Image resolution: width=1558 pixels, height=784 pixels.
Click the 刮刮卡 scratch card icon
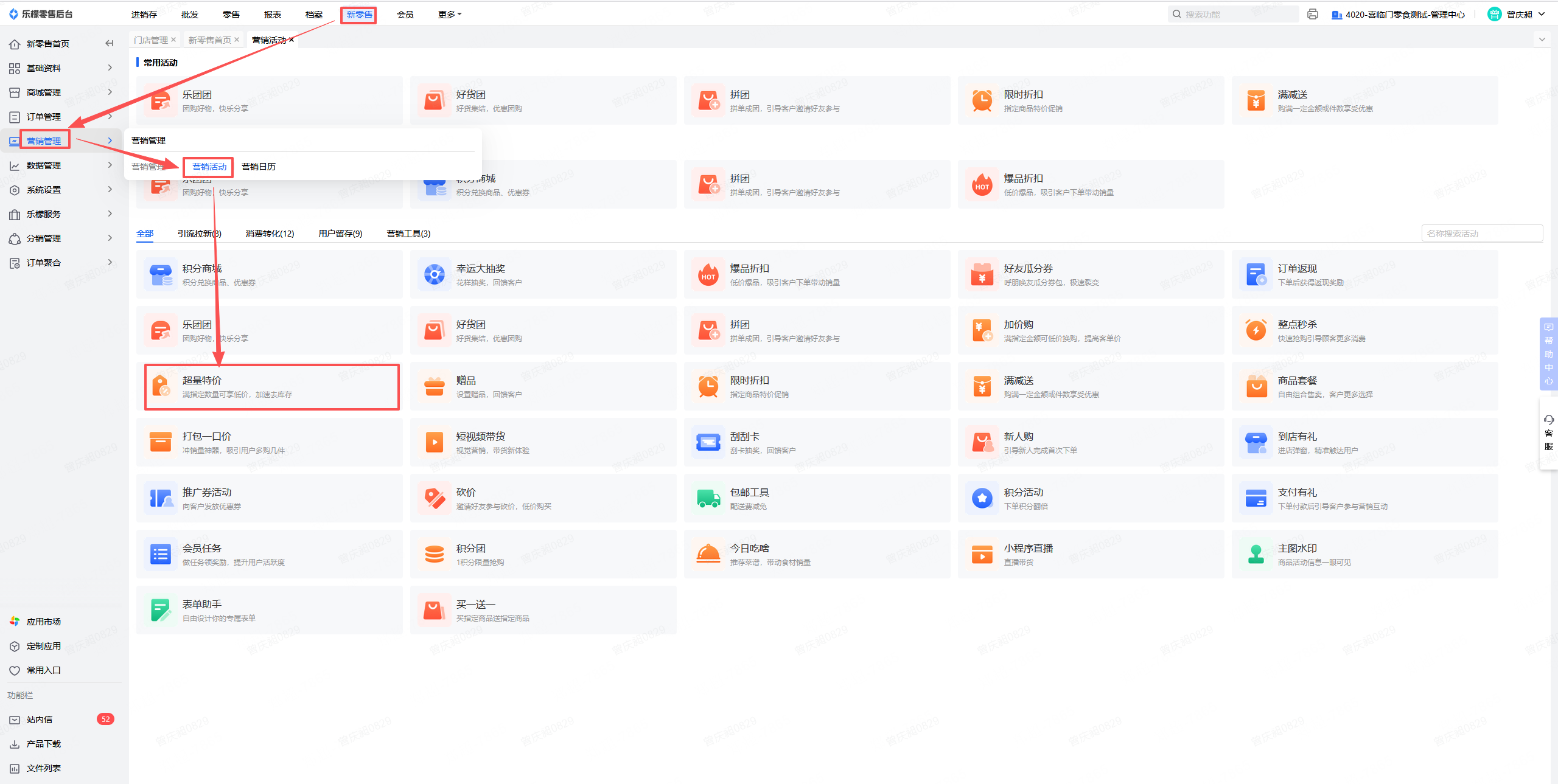pyautogui.click(x=708, y=443)
